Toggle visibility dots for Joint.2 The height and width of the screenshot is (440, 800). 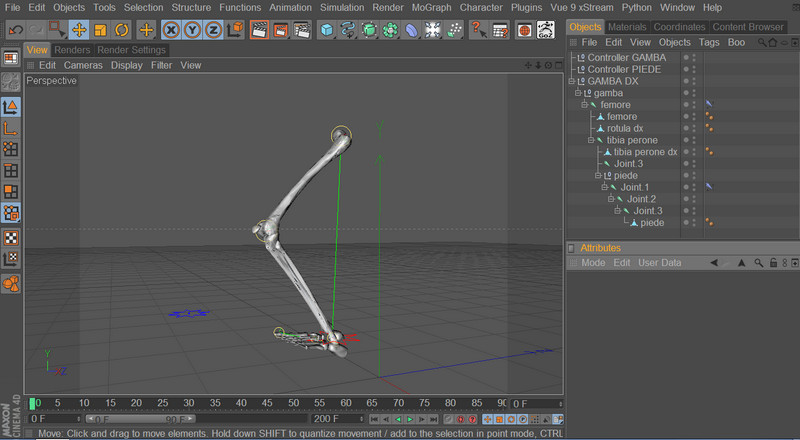[x=693, y=199]
